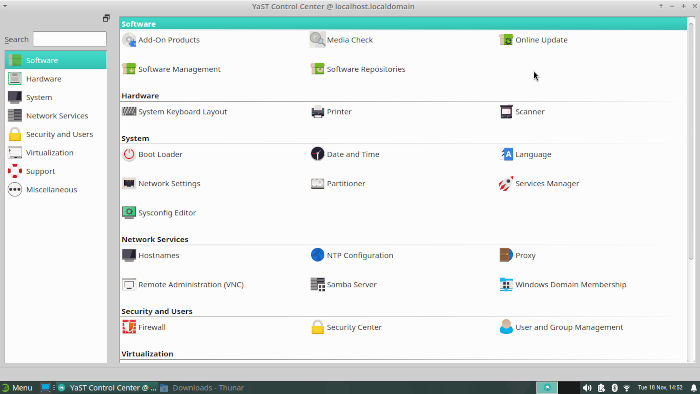Select Software category in sidebar
The image size is (700, 394).
tap(56, 60)
